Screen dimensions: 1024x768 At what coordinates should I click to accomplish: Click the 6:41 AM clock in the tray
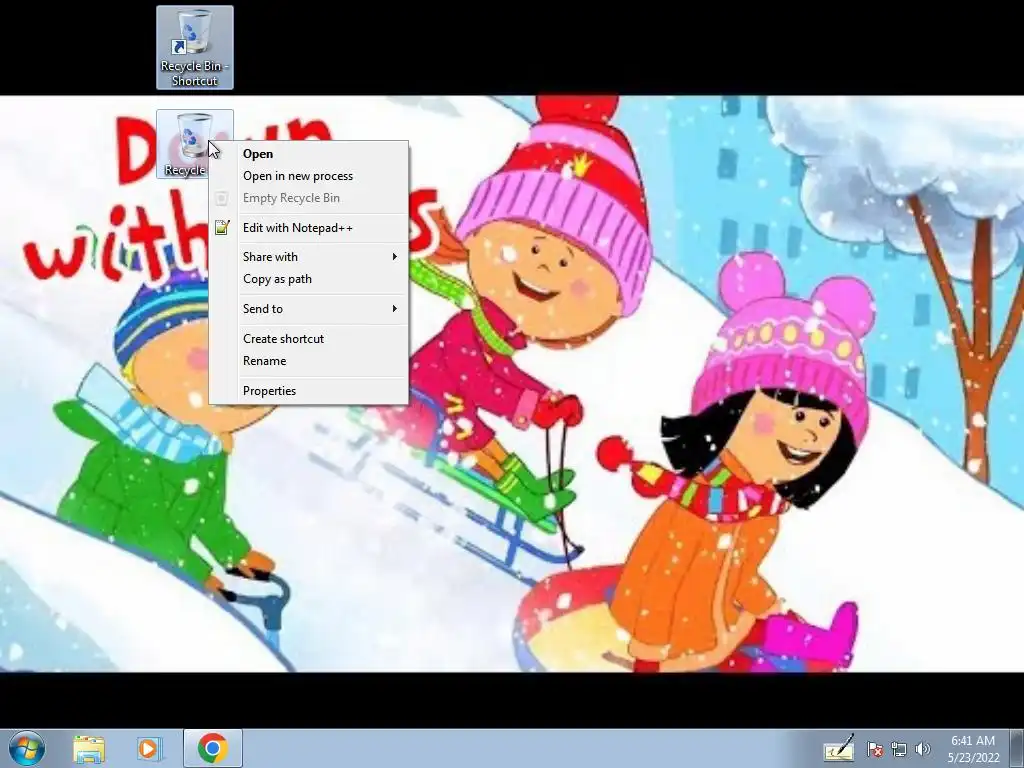[973, 741]
